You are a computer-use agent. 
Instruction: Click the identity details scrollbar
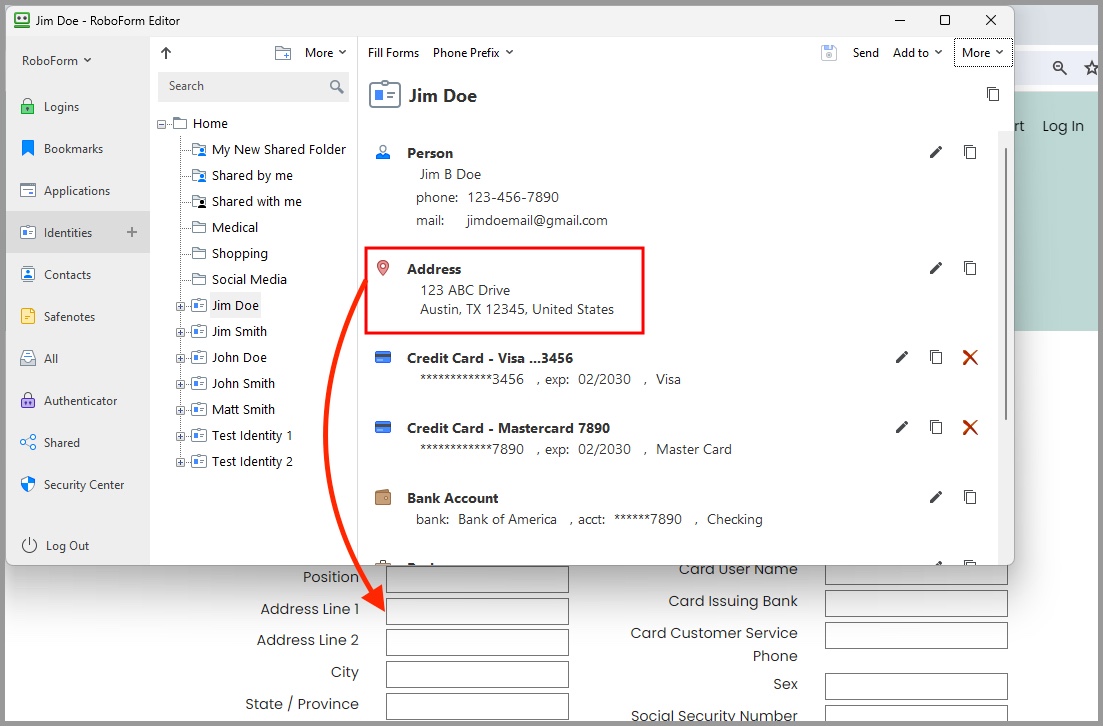tap(1006, 284)
